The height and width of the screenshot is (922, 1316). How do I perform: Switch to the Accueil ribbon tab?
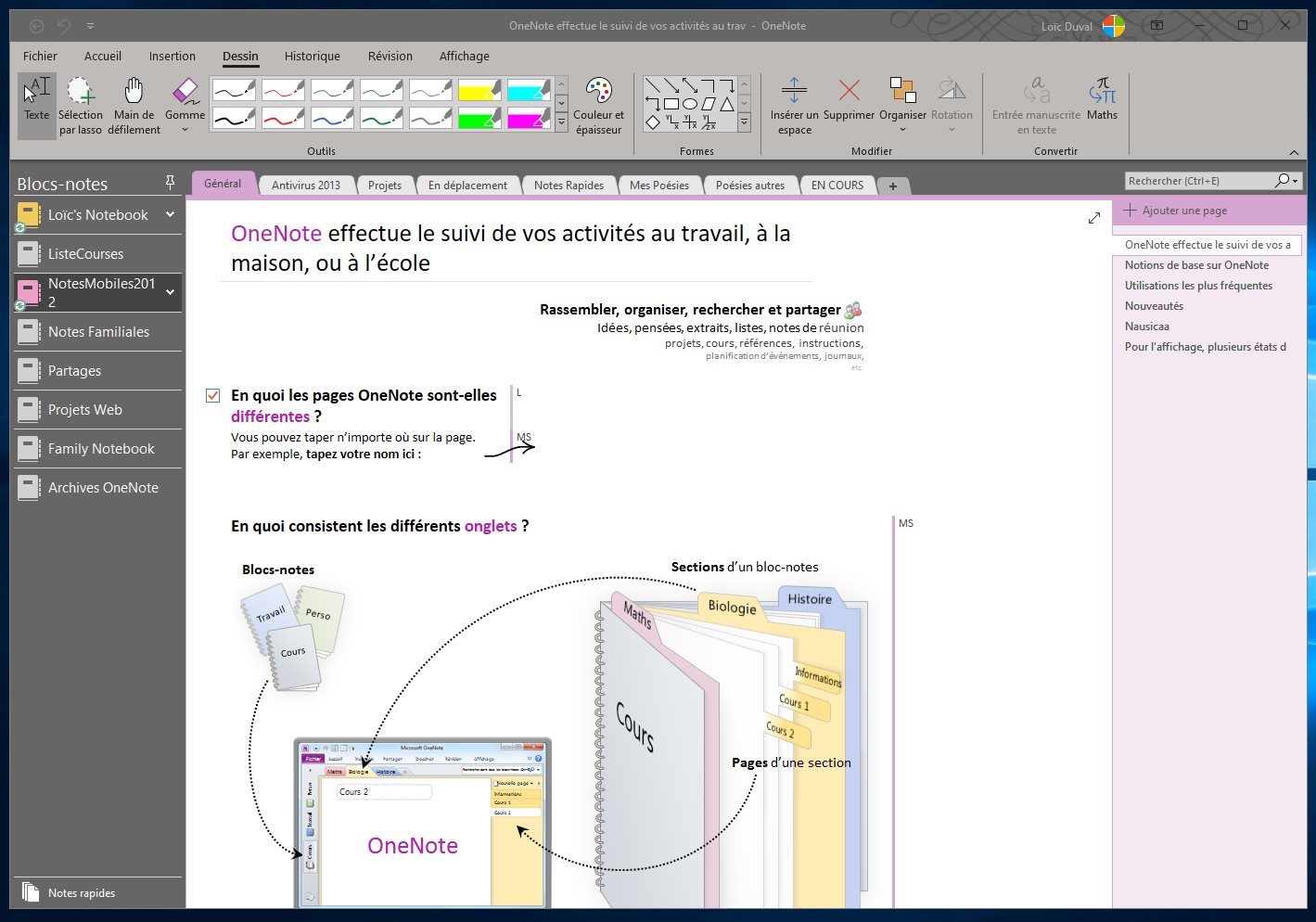(103, 56)
